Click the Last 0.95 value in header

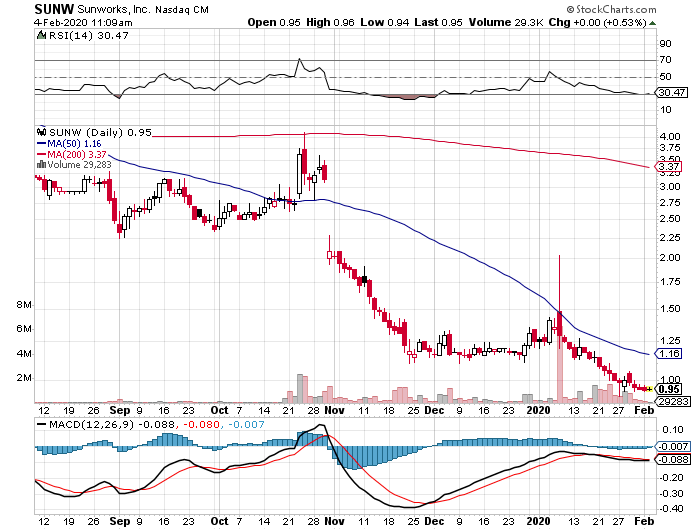[x=438, y=22]
